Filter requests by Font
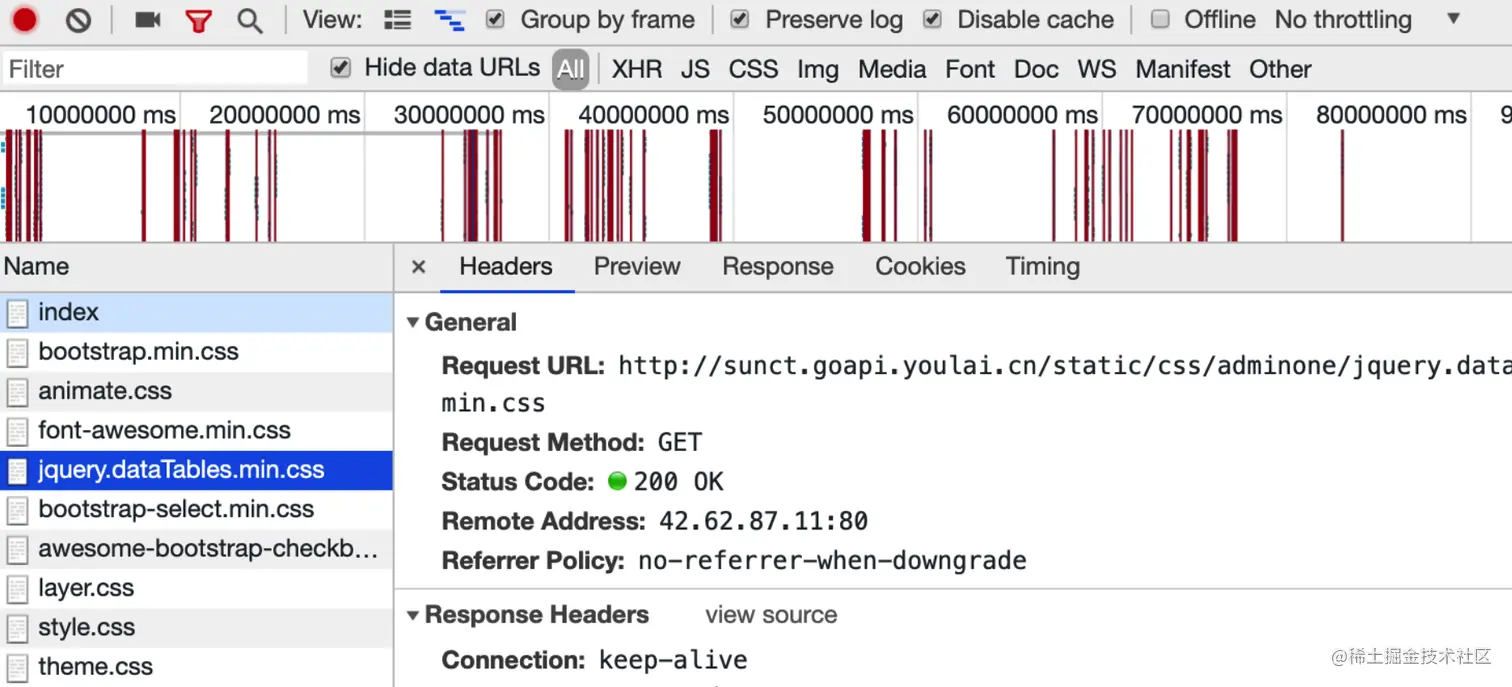 click(970, 69)
